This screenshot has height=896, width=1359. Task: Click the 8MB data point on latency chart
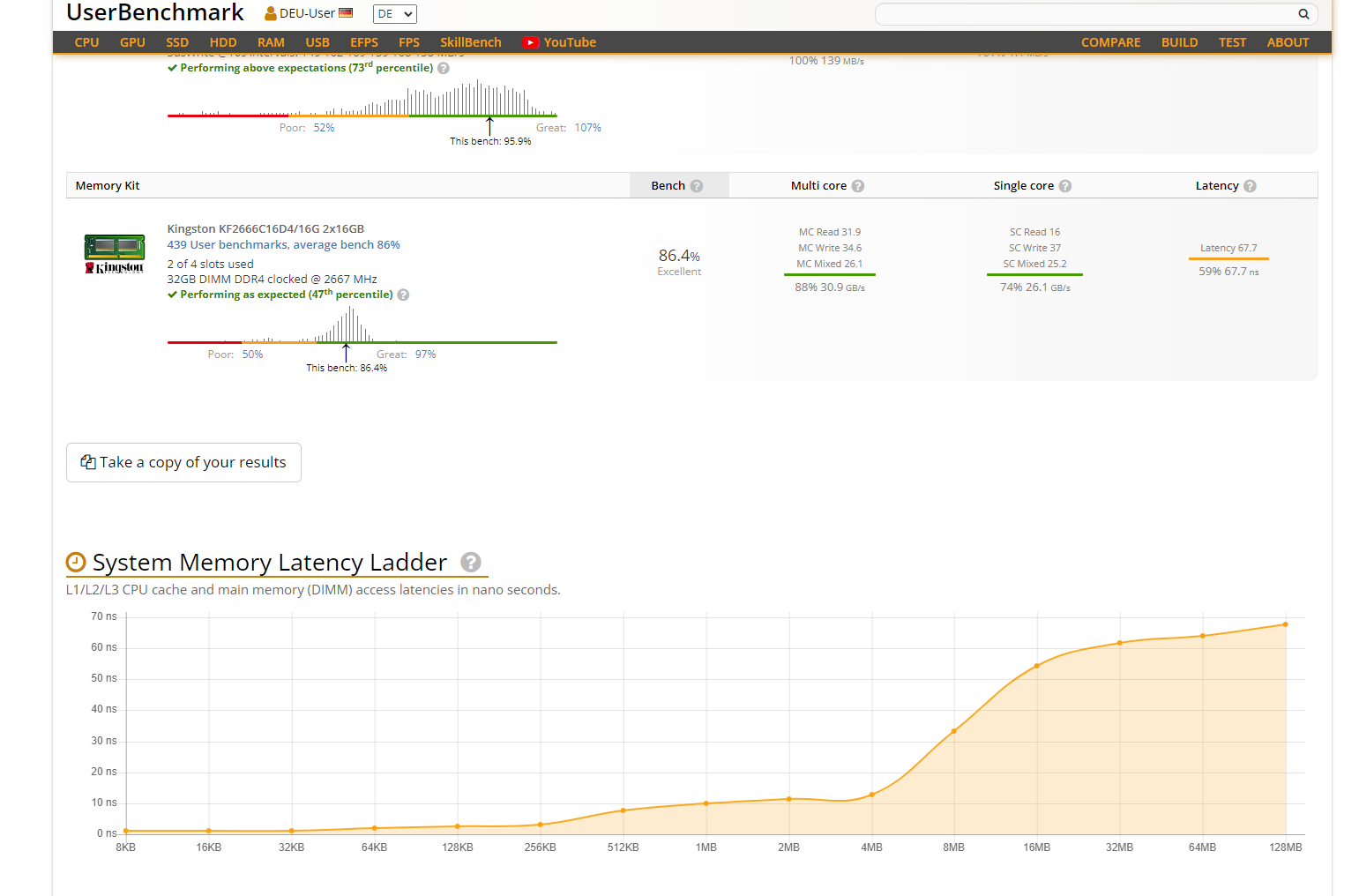point(953,731)
